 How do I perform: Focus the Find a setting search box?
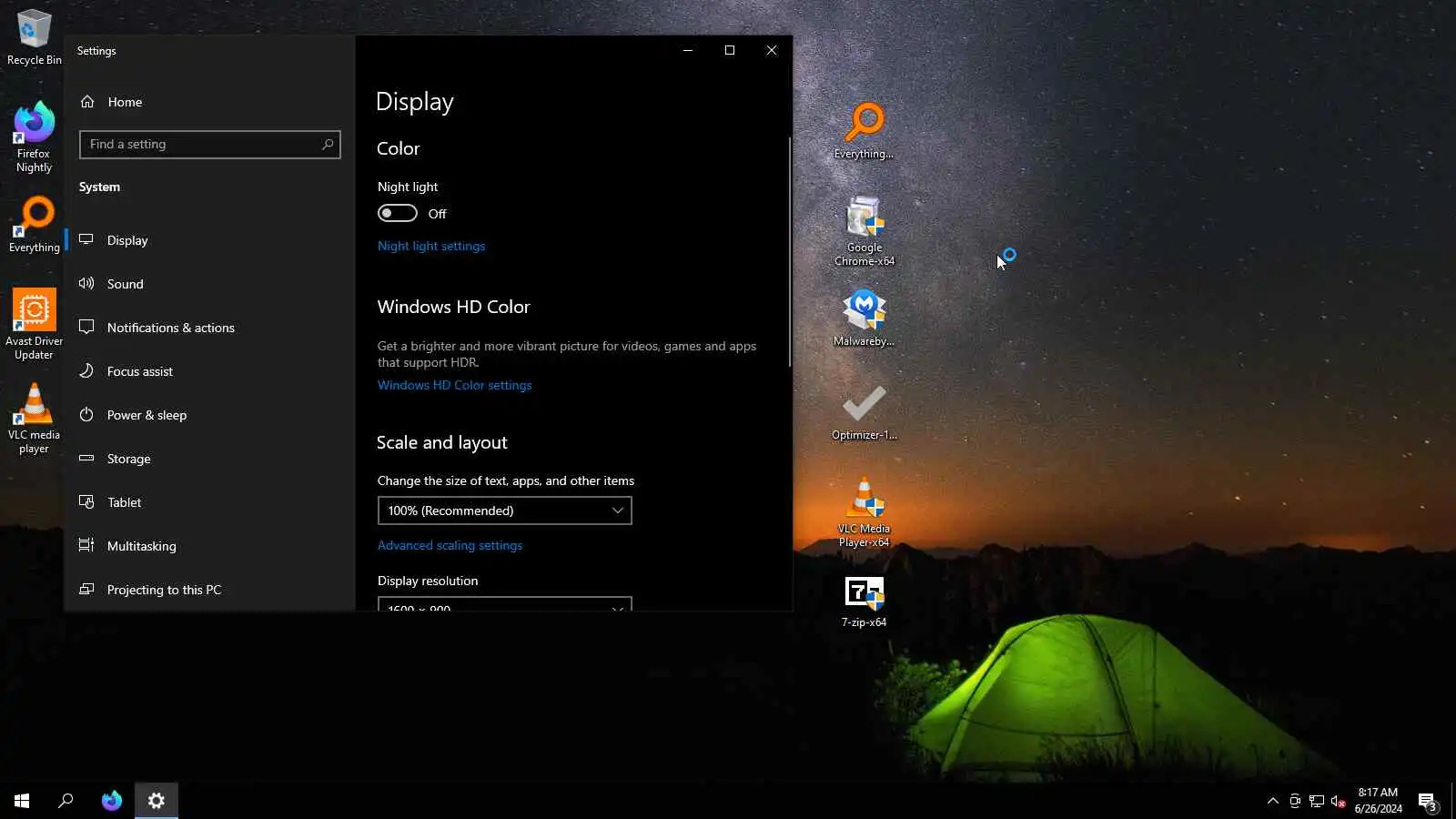point(210,144)
